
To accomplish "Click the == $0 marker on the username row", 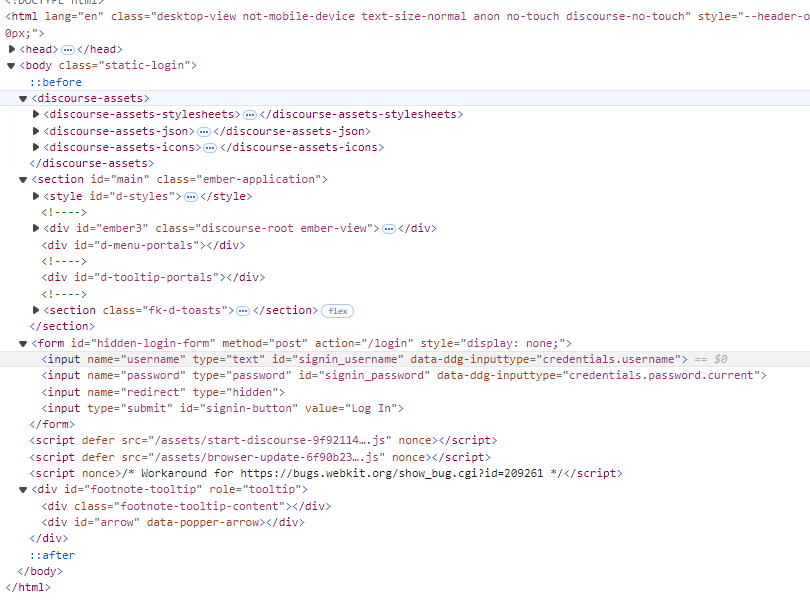I will coord(711,359).
